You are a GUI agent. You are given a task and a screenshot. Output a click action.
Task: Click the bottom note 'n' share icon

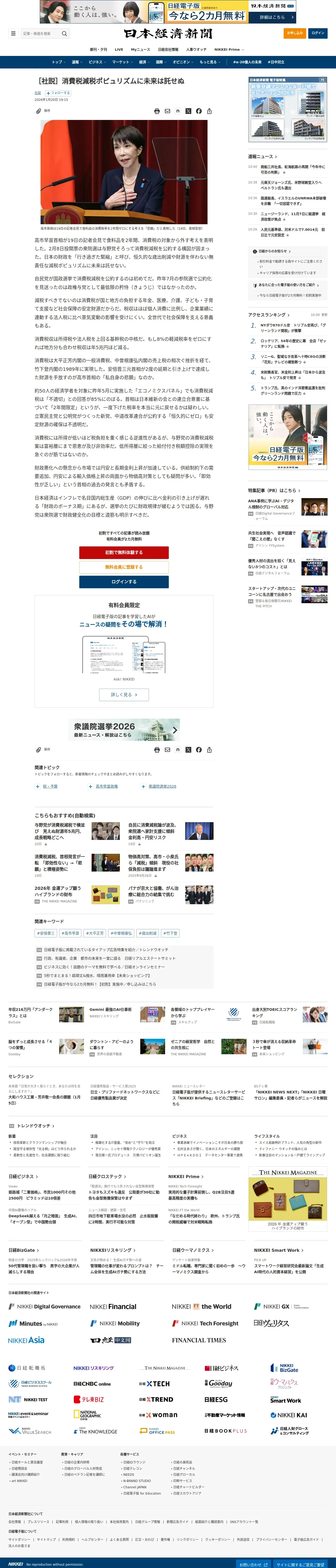(177, 750)
